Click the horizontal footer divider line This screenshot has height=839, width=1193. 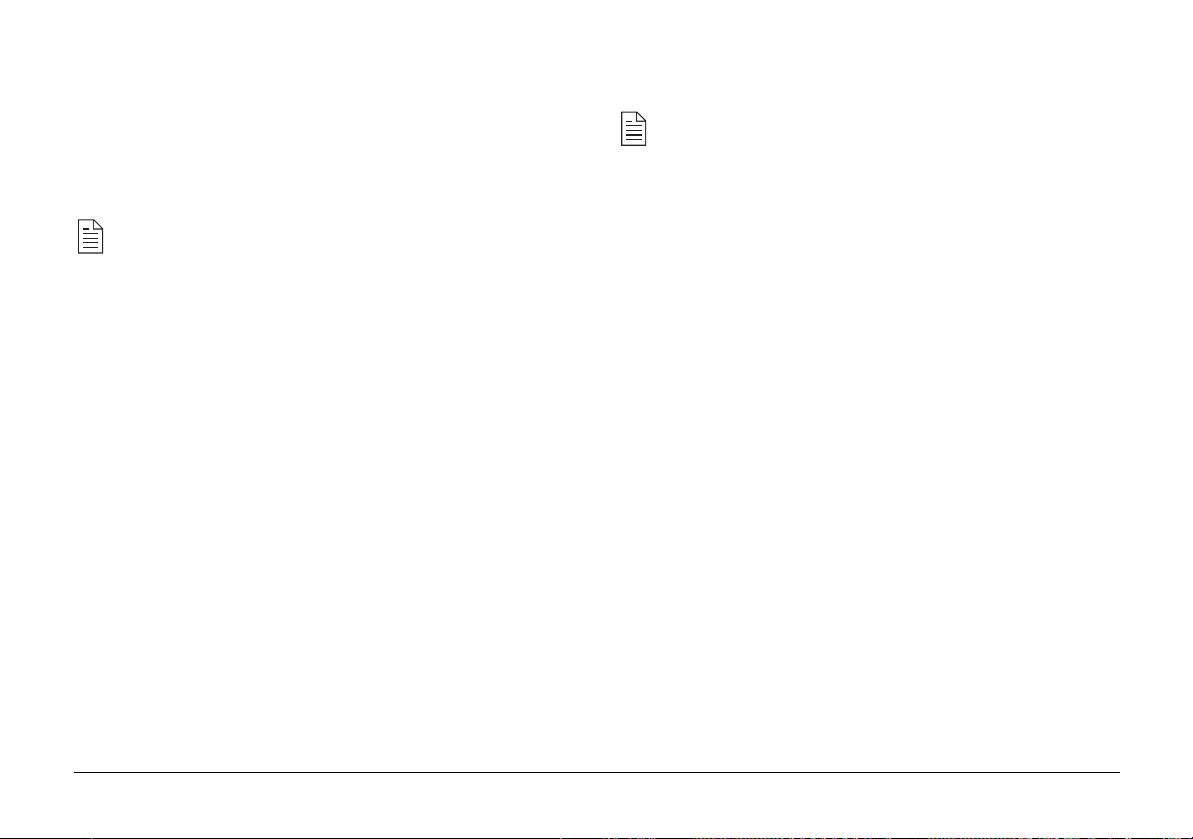(596, 772)
